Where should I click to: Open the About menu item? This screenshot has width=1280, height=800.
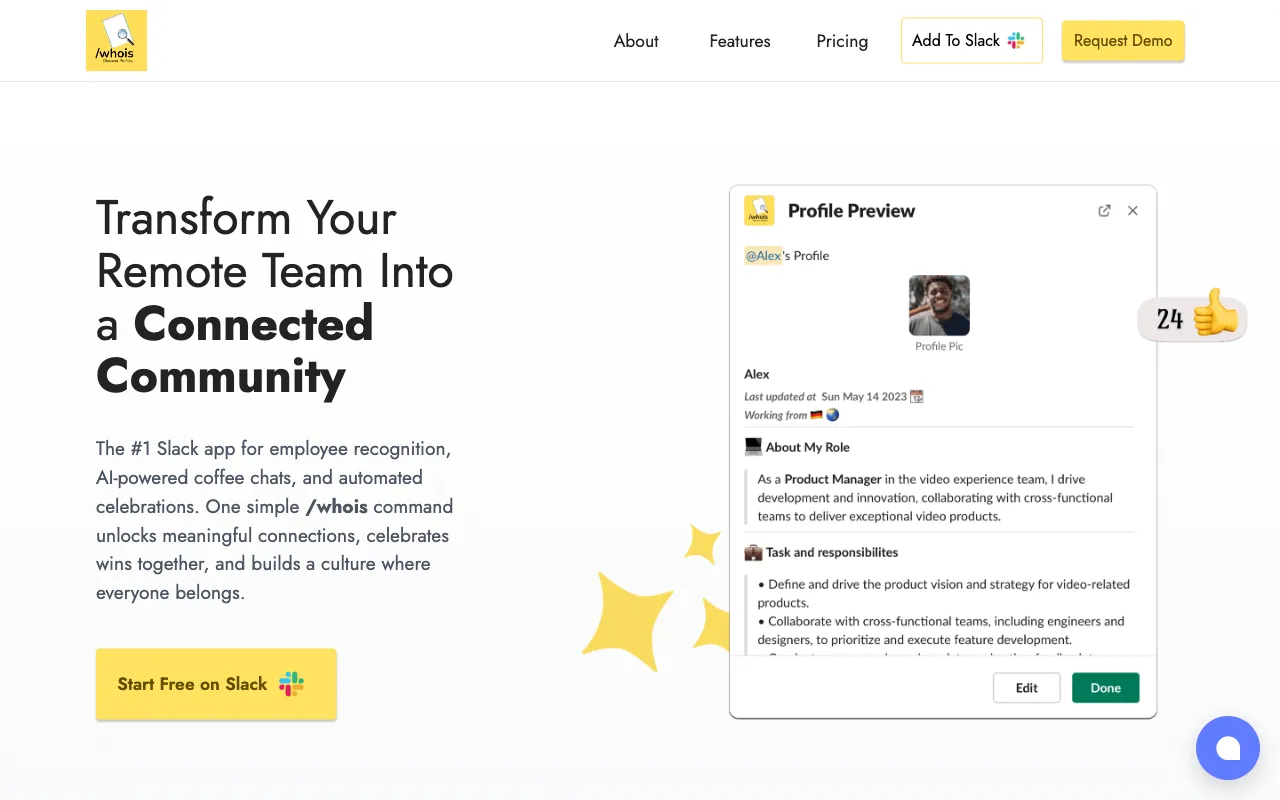click(636, 41)
